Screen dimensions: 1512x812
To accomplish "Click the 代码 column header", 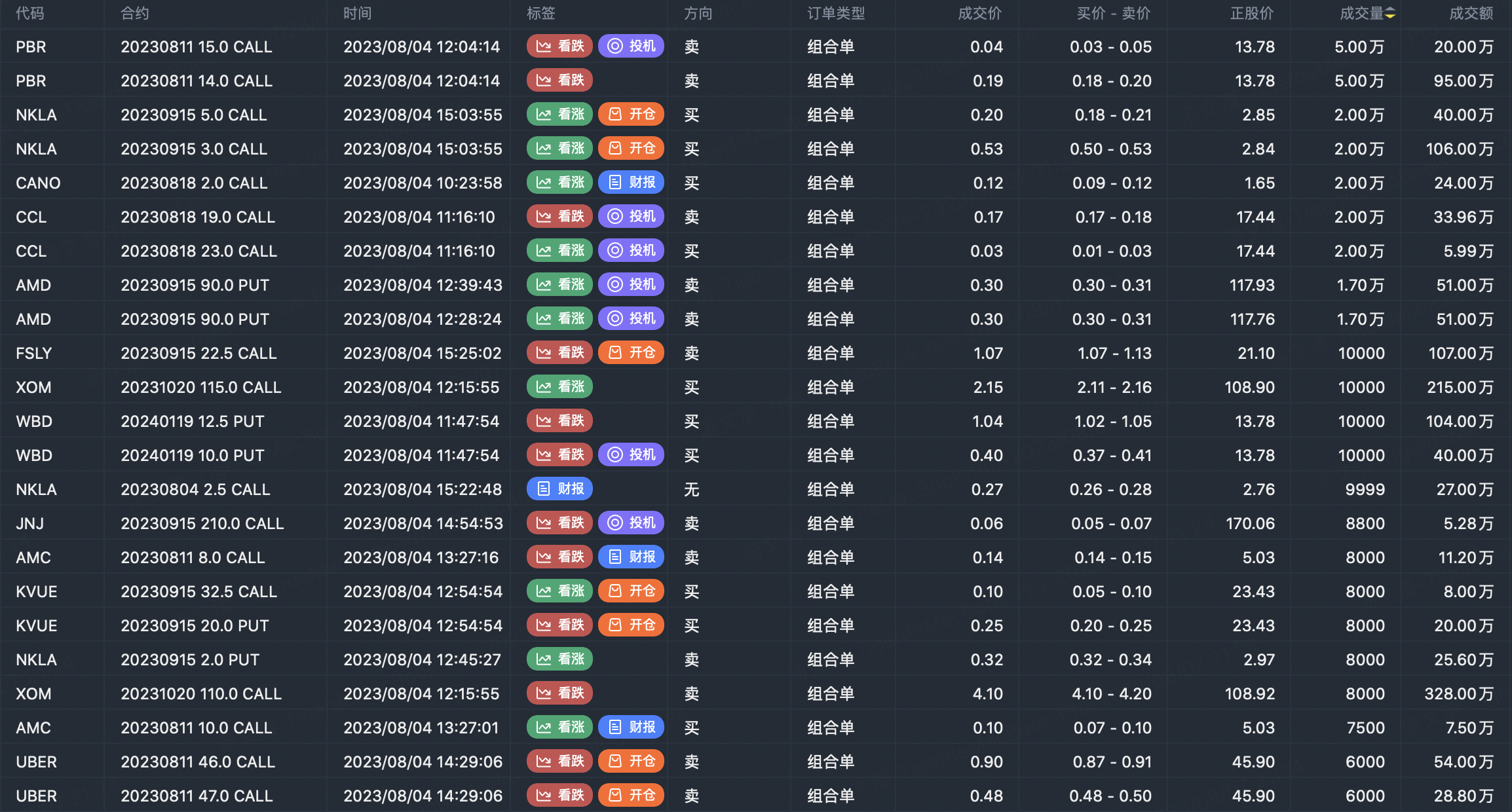I will 30,14.
